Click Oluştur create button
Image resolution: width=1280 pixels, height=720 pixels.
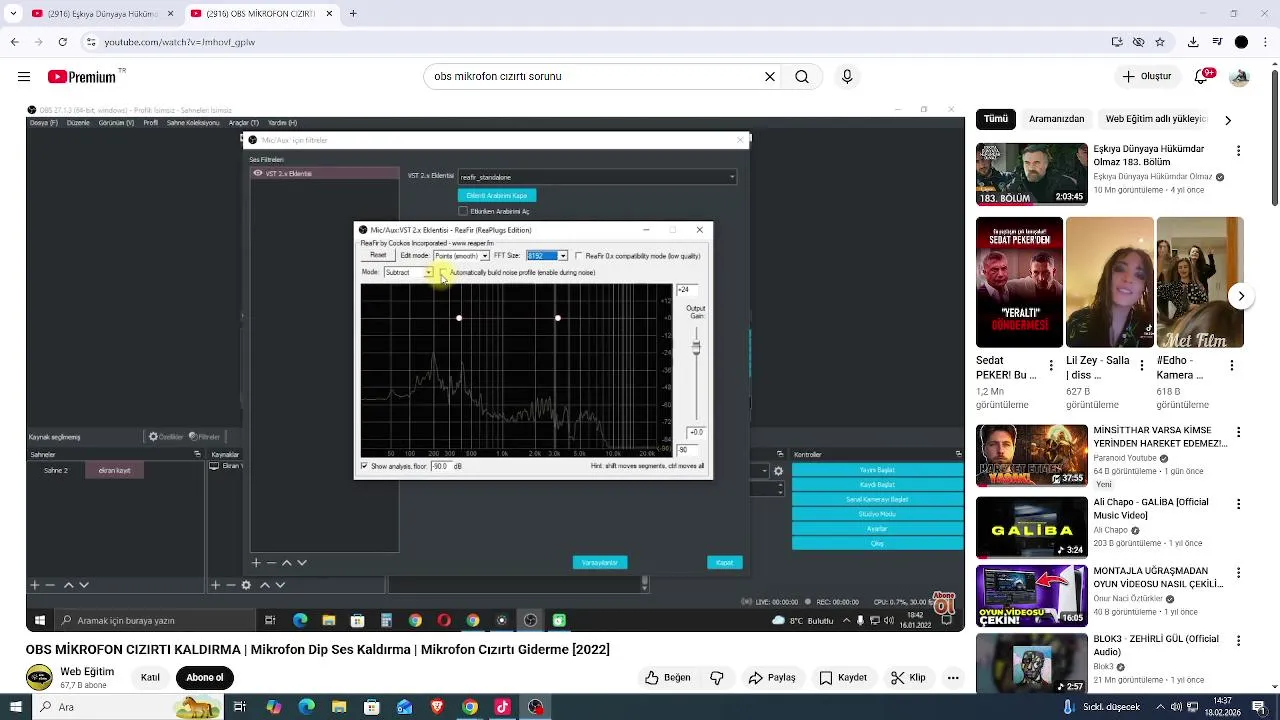point(1146,76)
